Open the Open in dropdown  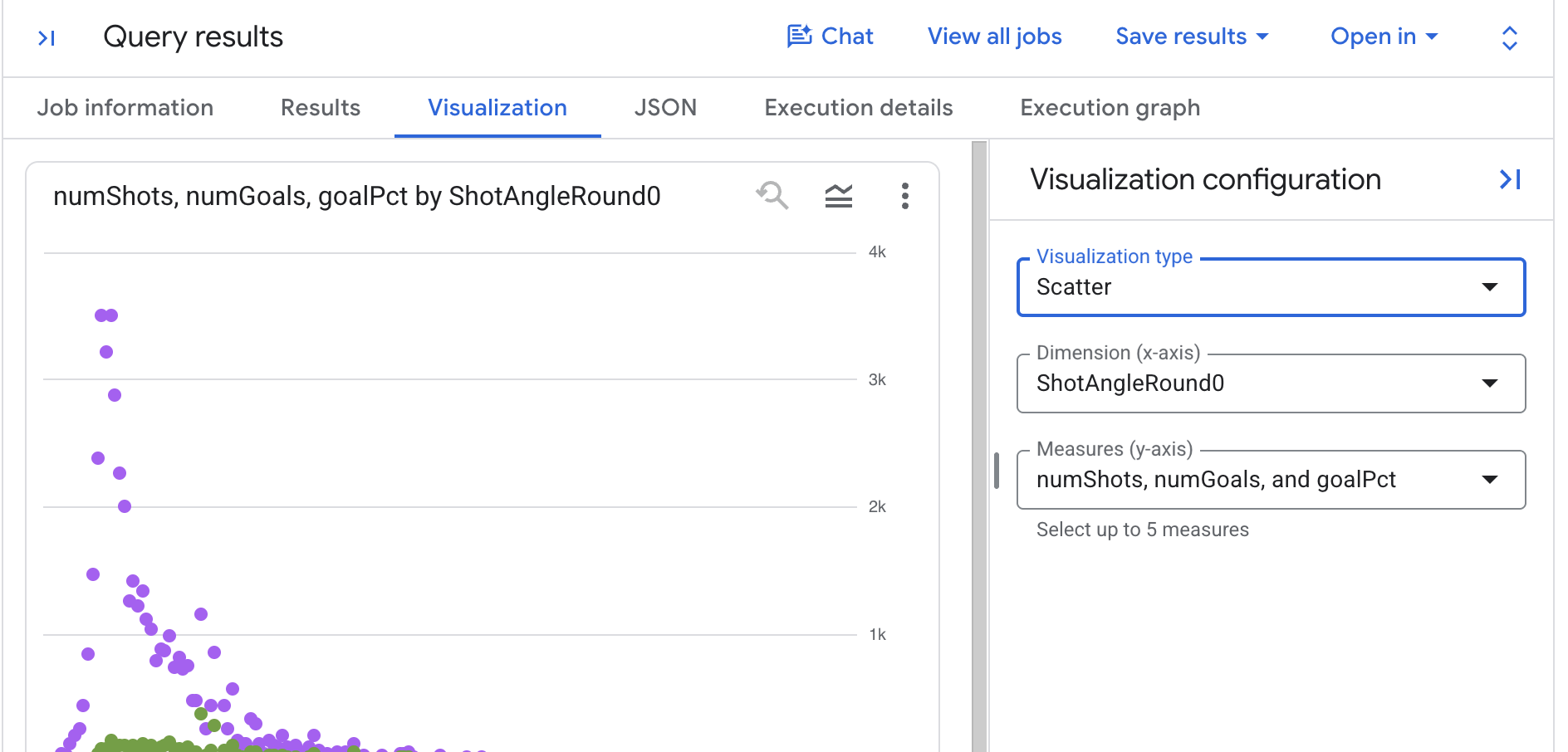point(1384,37)
